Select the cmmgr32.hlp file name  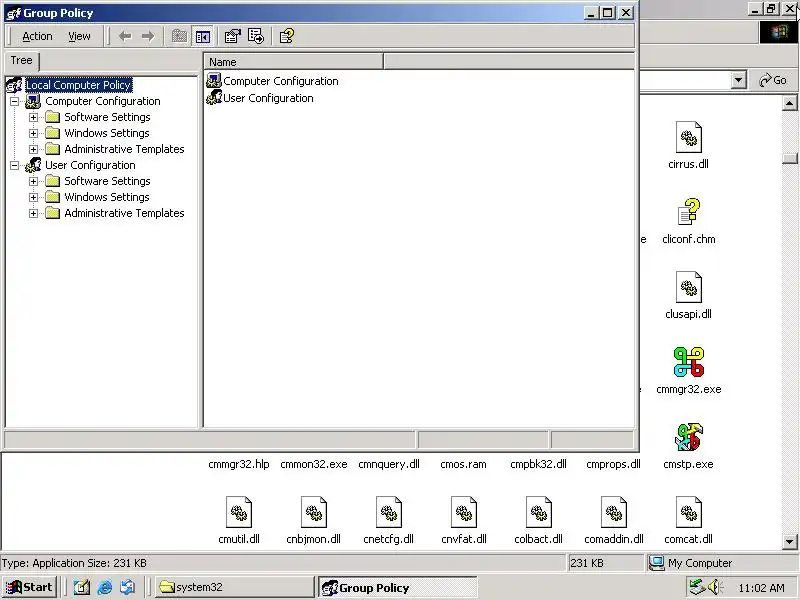click(x=239, y=464)
